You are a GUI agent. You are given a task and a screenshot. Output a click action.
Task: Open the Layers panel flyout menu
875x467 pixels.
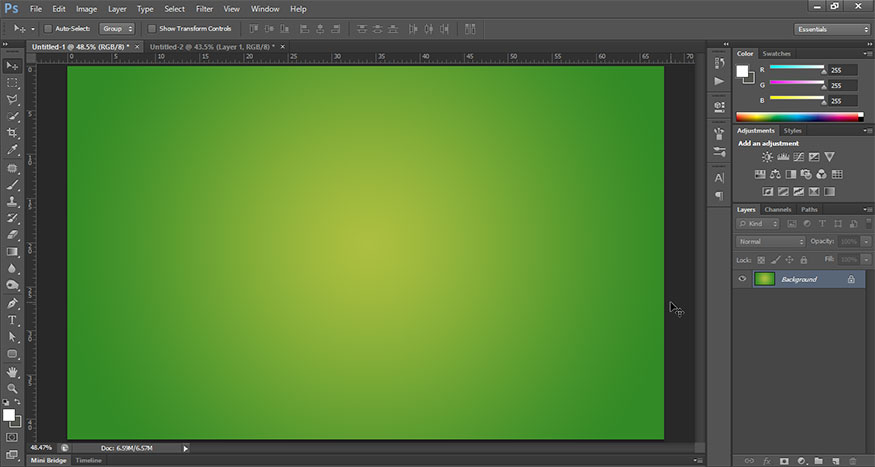[x=868, y=210]
